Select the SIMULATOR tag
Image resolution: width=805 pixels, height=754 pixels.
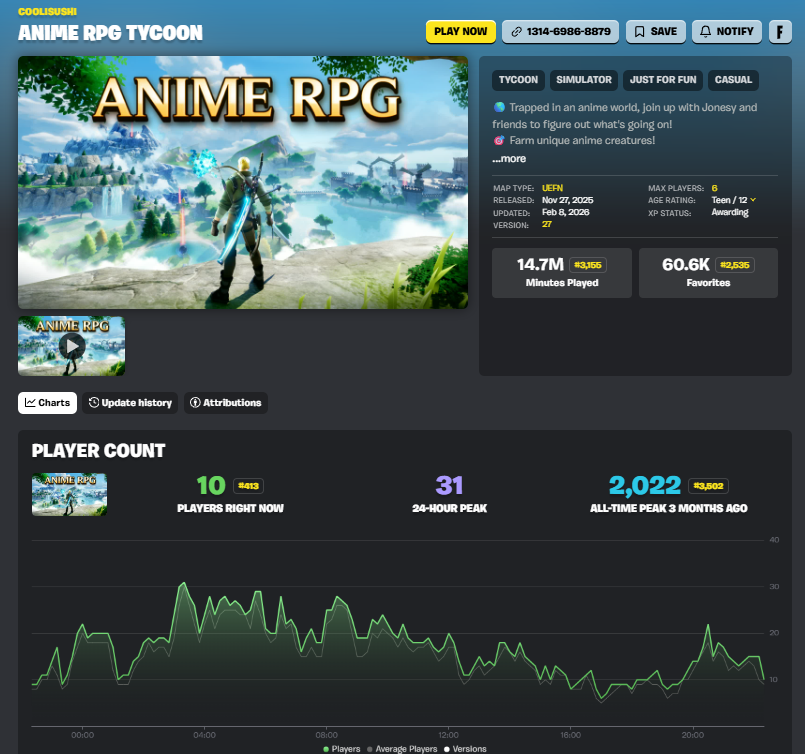(584, 80)
